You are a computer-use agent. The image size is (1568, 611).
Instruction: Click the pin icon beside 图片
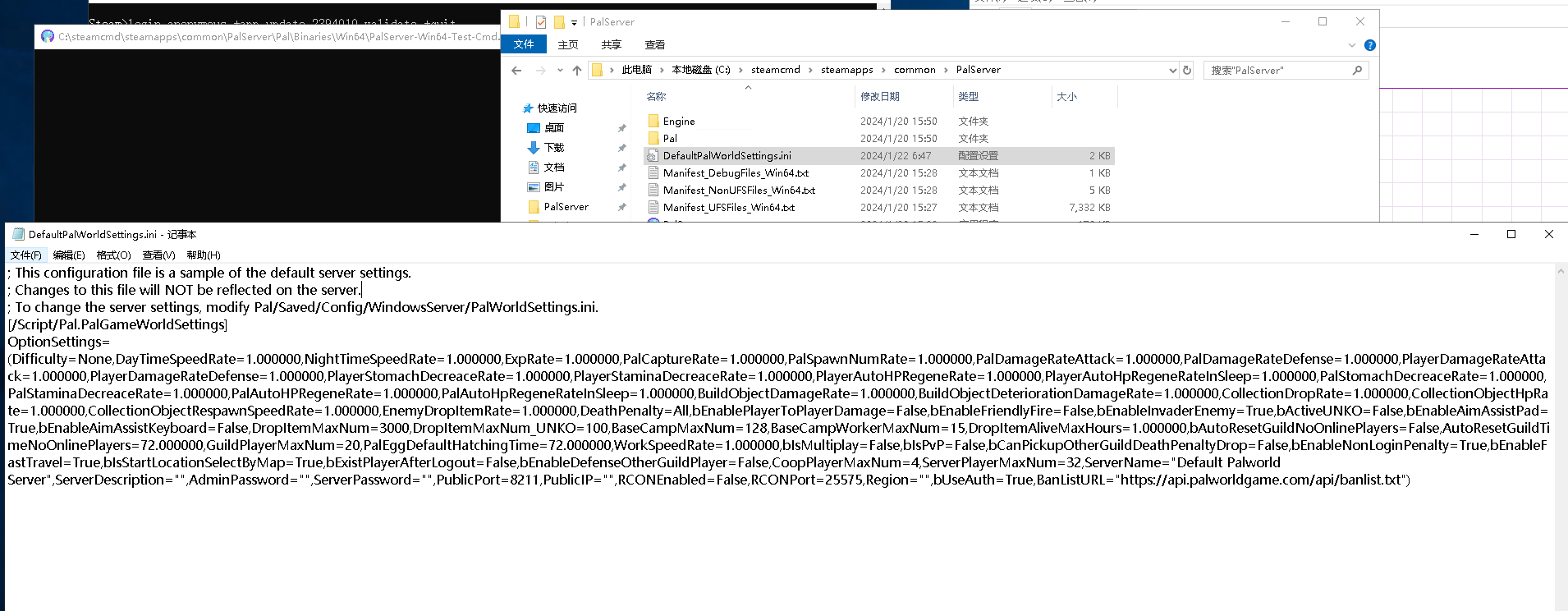pos(621,187)
